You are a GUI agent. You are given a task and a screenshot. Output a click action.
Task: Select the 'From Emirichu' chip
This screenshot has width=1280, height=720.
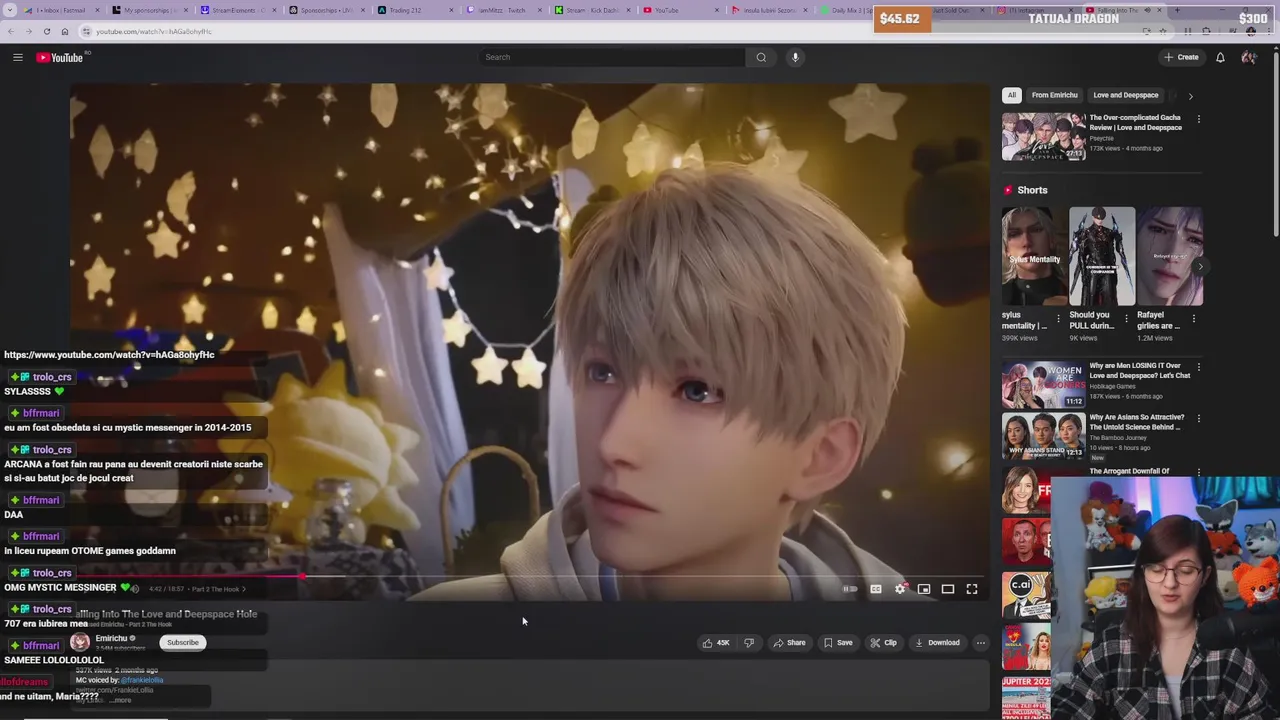[1054, 95]
